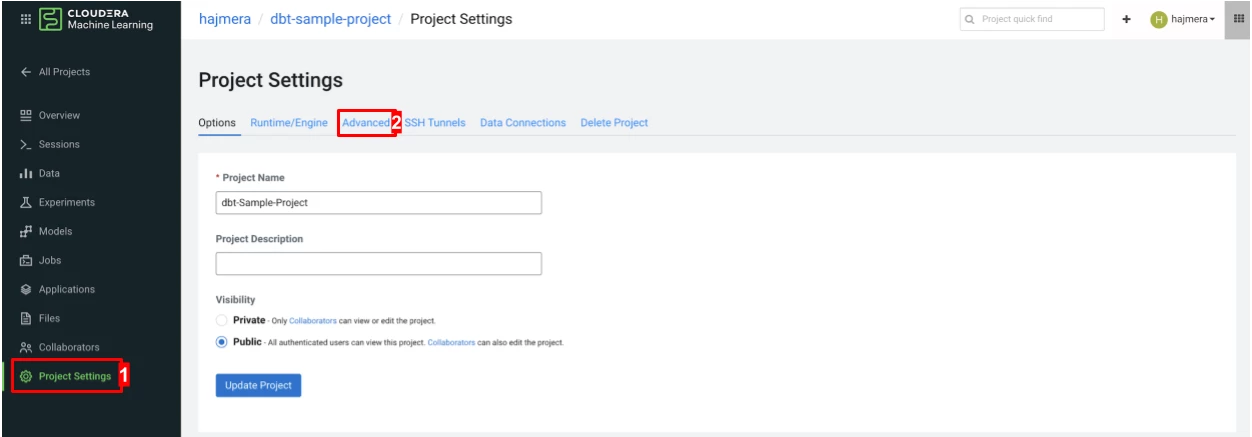Open the top-right grid apps icon
This screenshot has width=1252, height=437.
1238,19
